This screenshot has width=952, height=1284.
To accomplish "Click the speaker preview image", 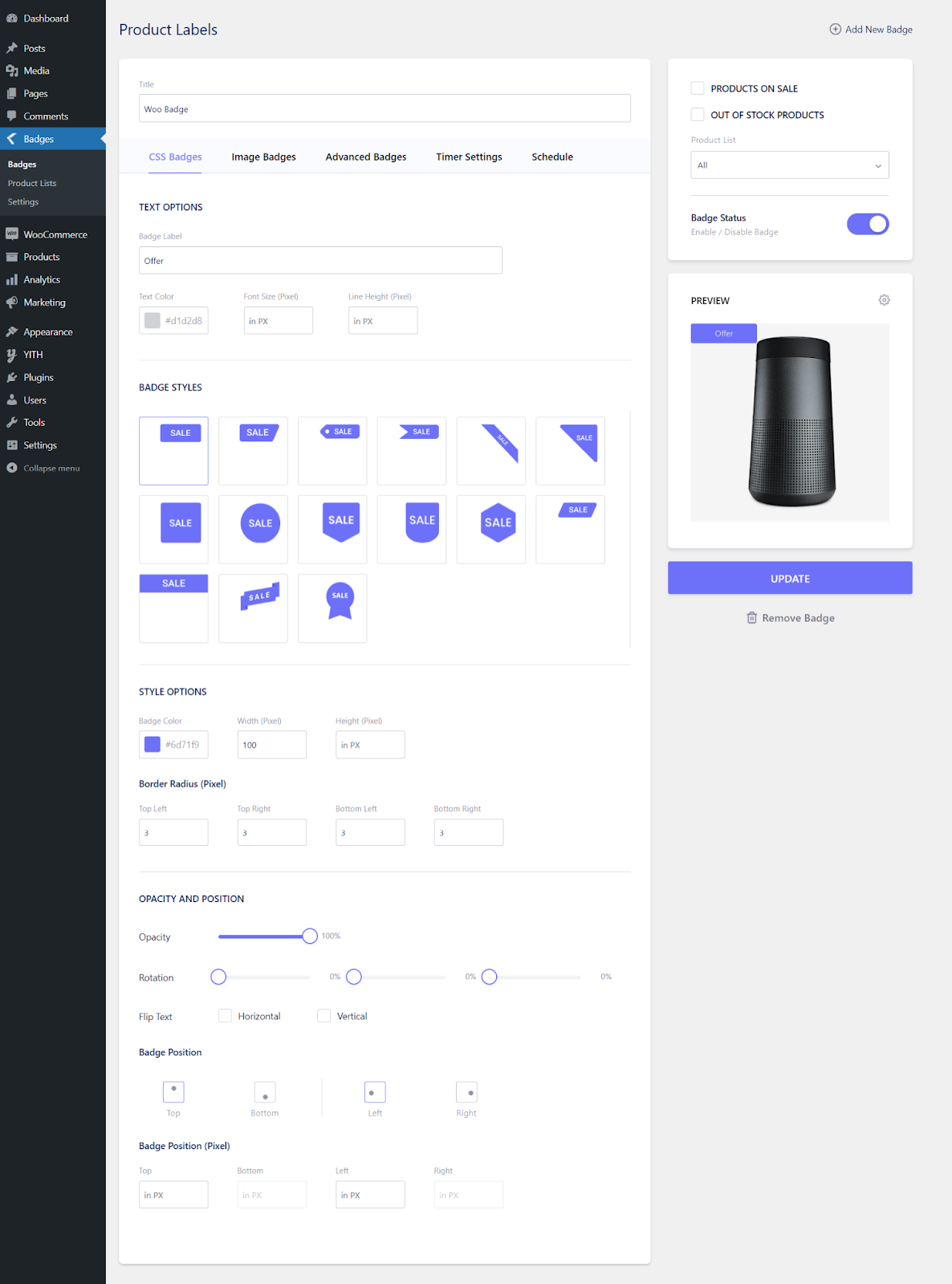I will (791, 422).
